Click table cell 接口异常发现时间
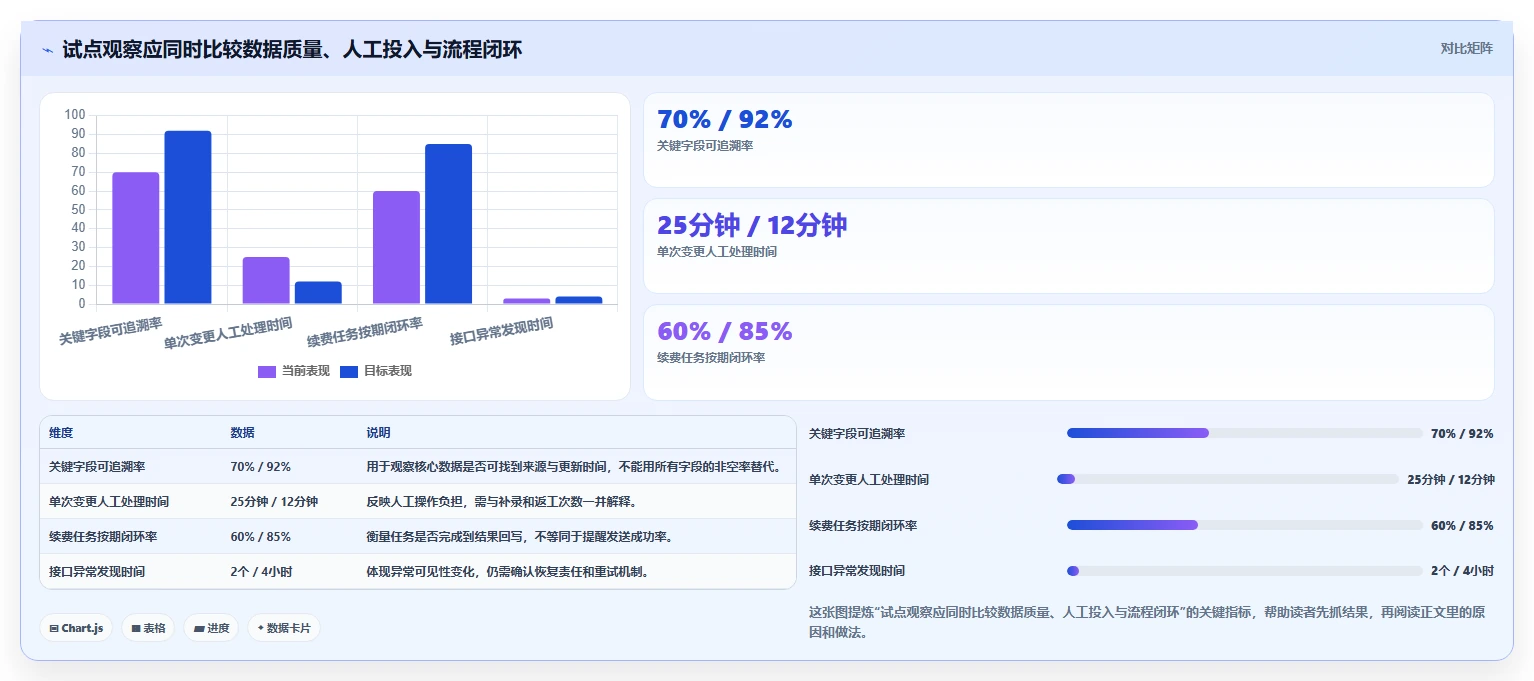The image size is (1534, 681). pos(97,572)
